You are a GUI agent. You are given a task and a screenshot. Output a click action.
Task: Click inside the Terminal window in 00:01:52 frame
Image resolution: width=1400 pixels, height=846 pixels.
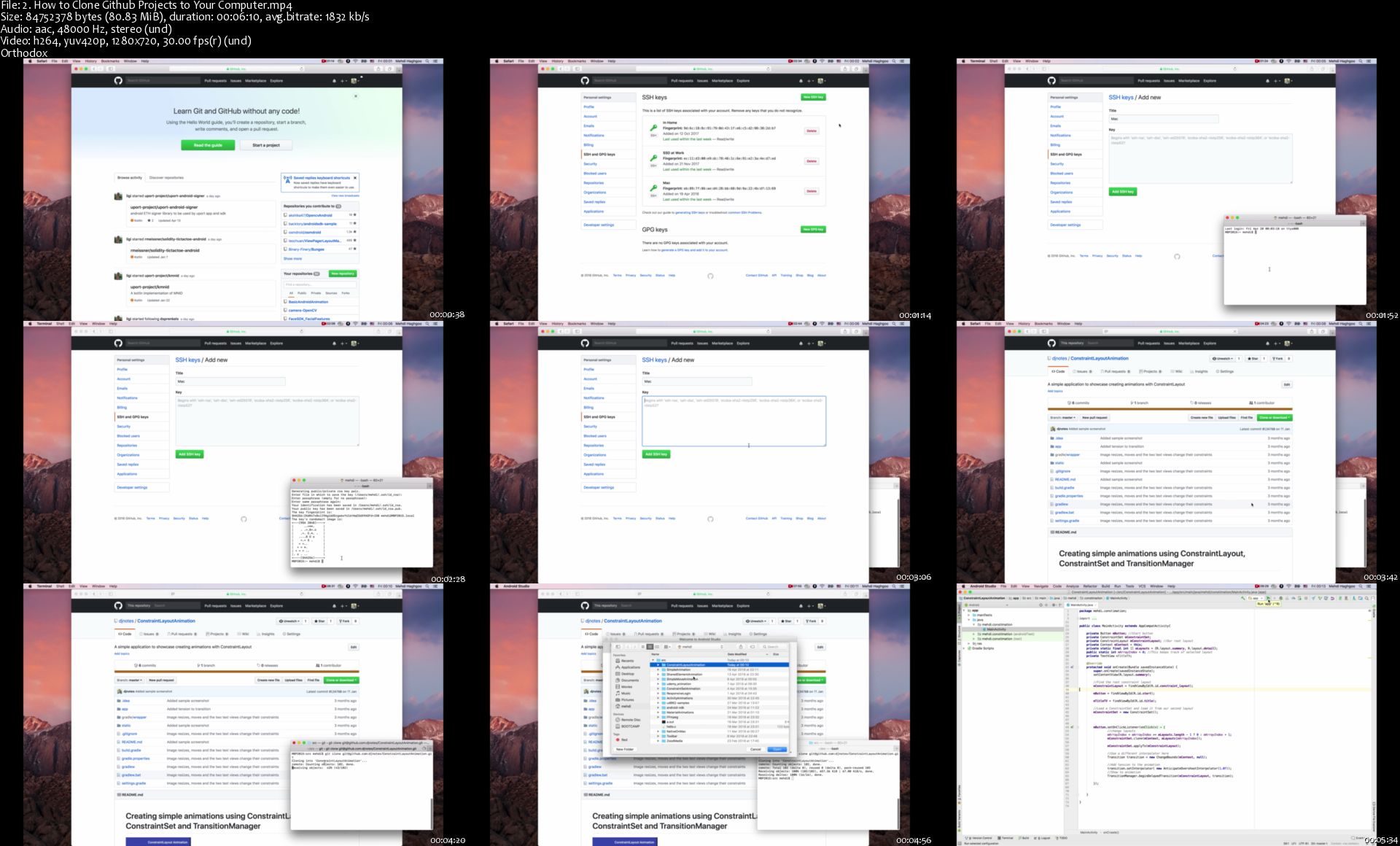tap(1294, 266)
